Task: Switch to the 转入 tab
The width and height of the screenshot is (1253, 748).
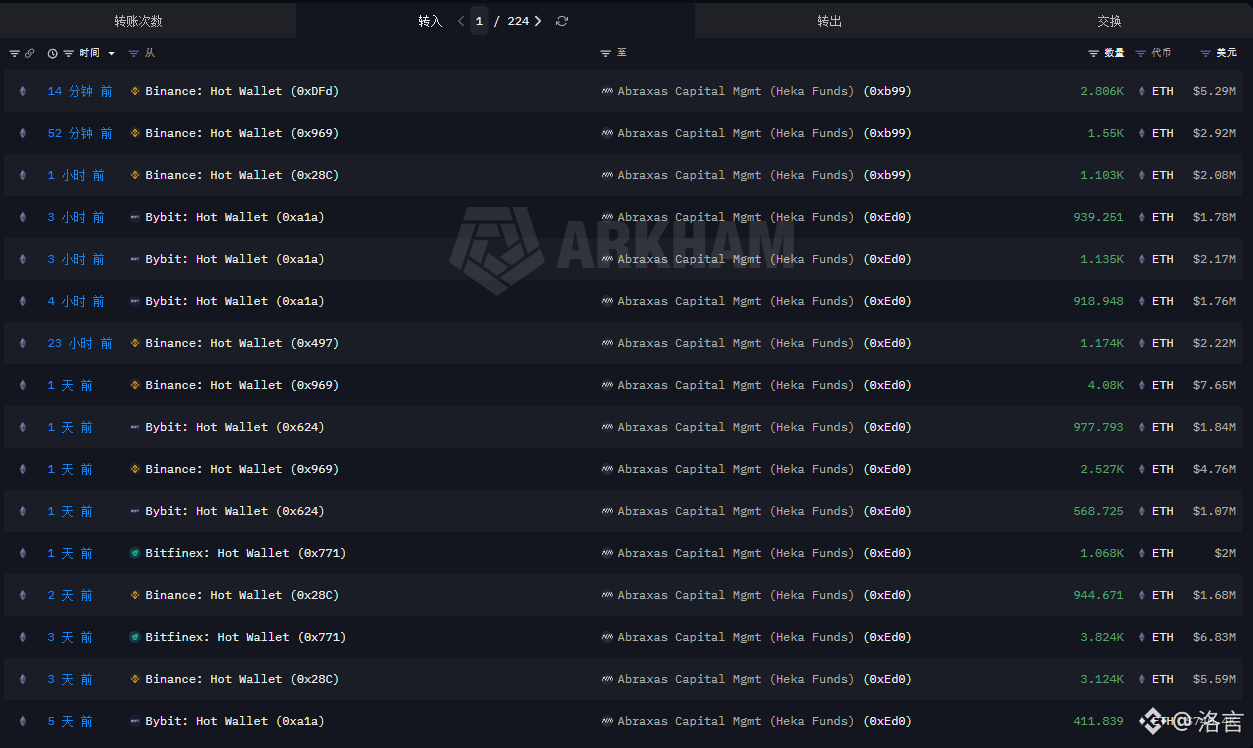Action: pyautogui.click(x=430, y=21)
